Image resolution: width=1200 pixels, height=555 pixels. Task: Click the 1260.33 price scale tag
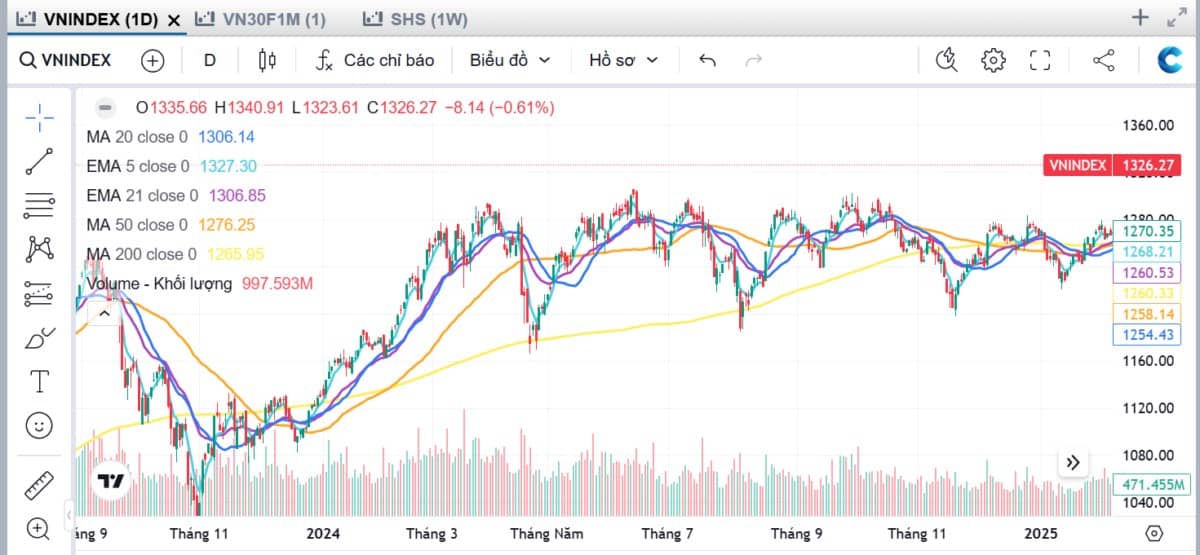1145,292
